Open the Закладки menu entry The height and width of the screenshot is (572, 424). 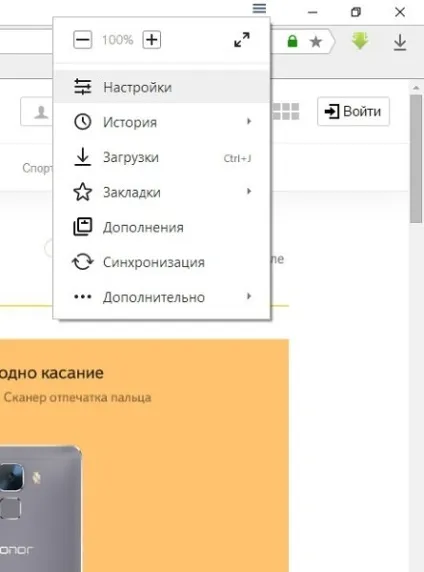(x=162, y=192)
